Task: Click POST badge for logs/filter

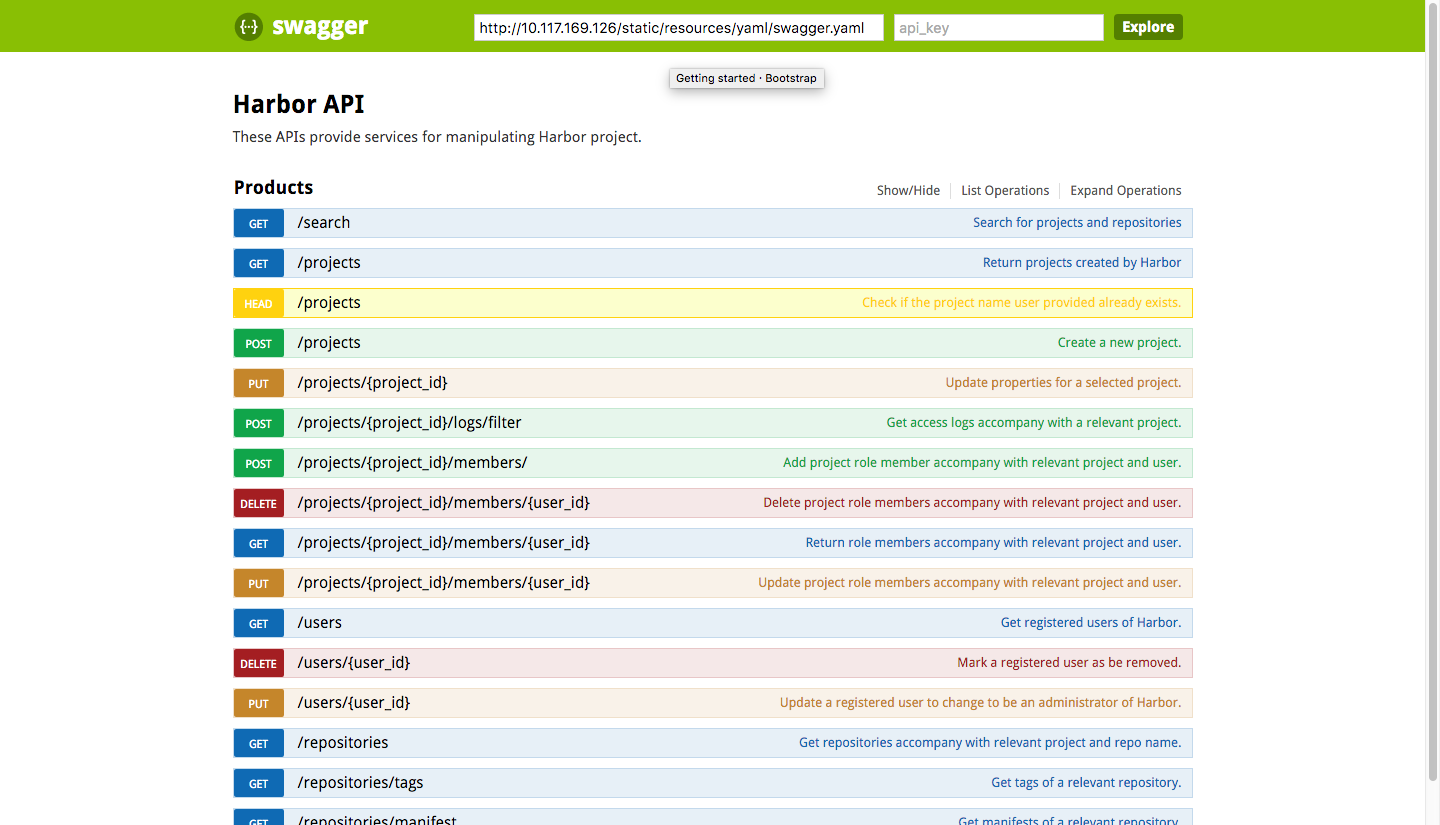Action: click(x=259, y=423)
